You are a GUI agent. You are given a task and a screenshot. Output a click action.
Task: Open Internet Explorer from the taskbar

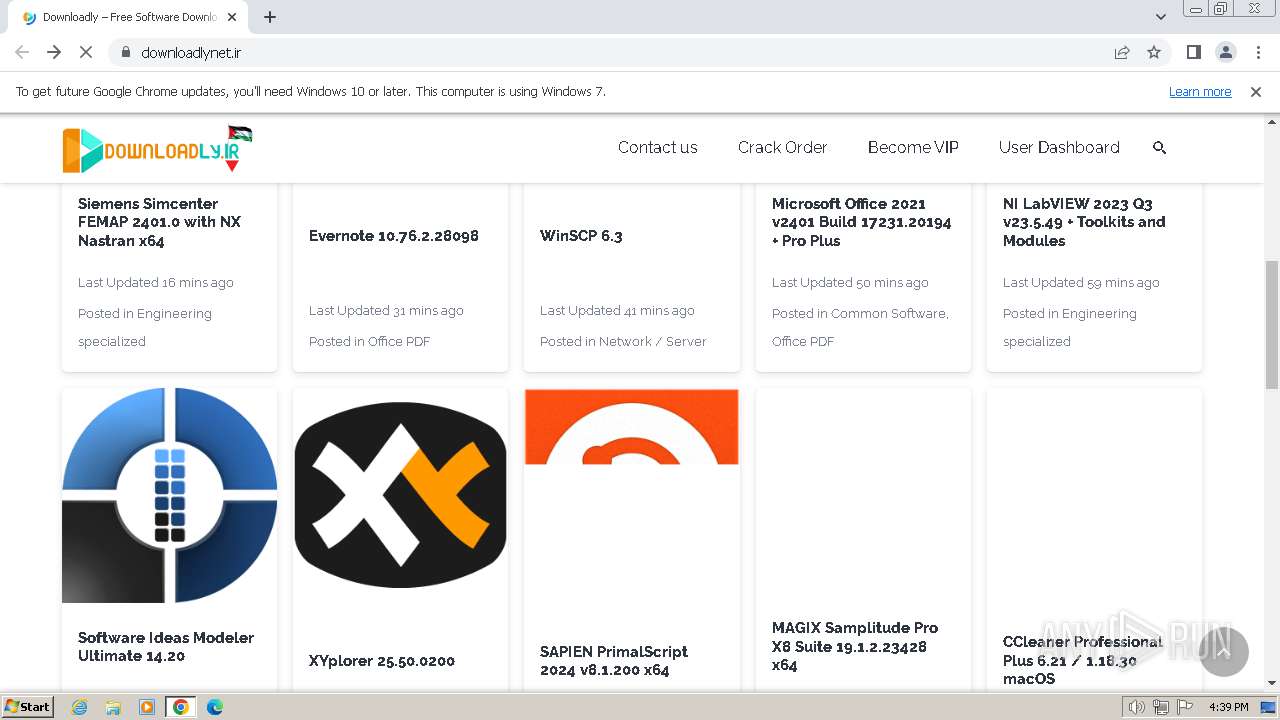point(79,707)
